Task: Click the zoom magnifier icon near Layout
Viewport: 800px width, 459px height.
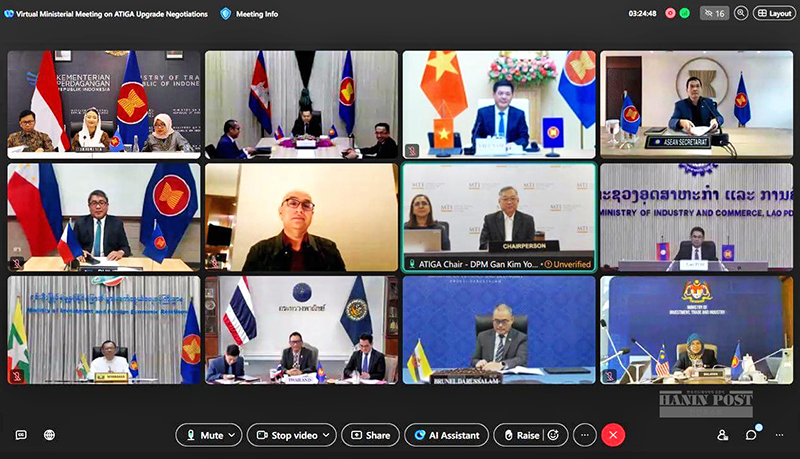Action: pyautogui.click(x=741, y=13)
